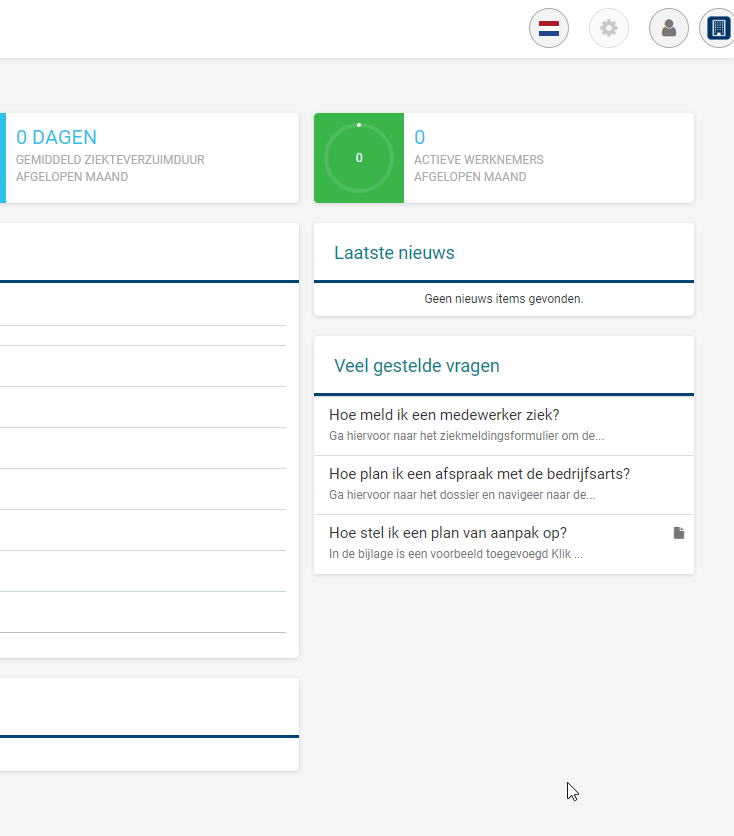The width and height of the screenshot is (734, 836).
Task: Click the 'In de bijlage is een voorbeeld' preview
Action: click(x=455, y=554)
